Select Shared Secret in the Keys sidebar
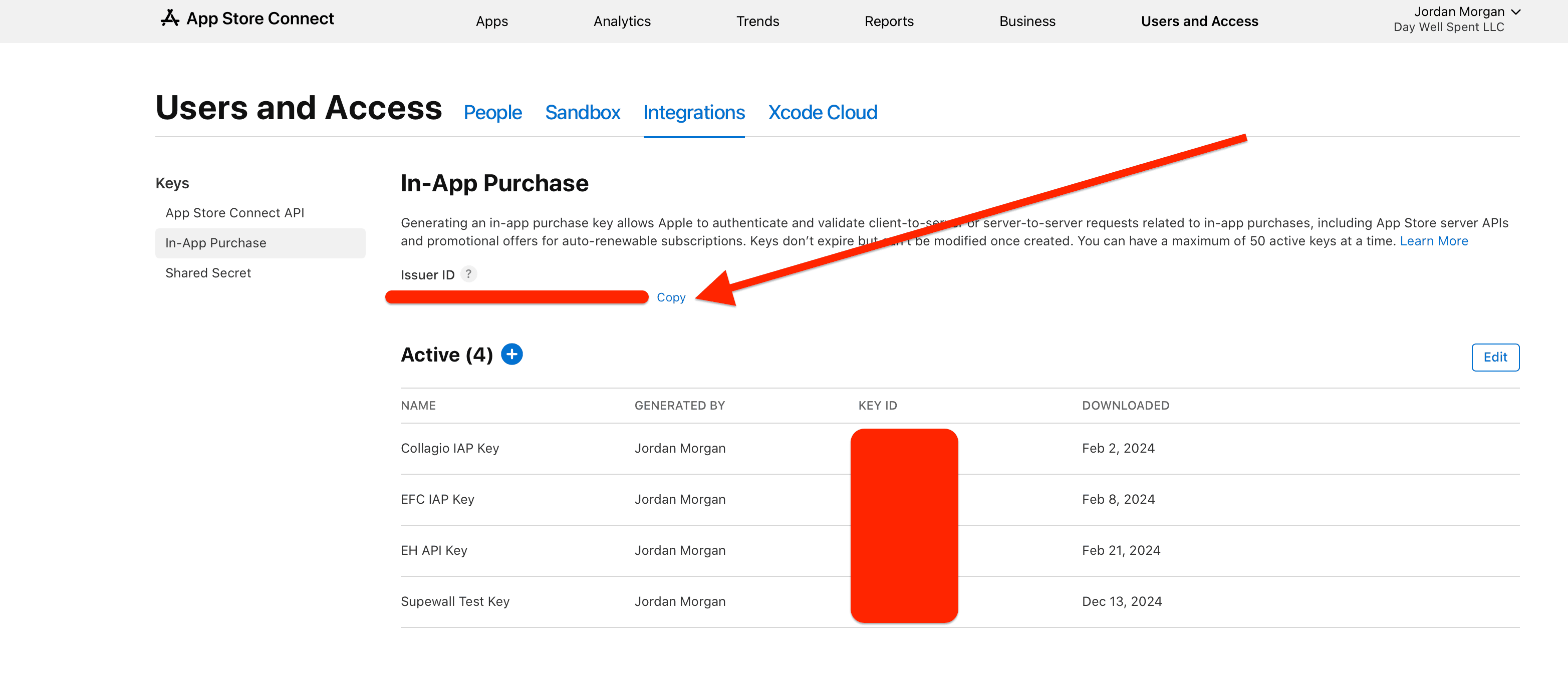The height and width of the screenshot is (682, 1568). [x=207, y=273]
